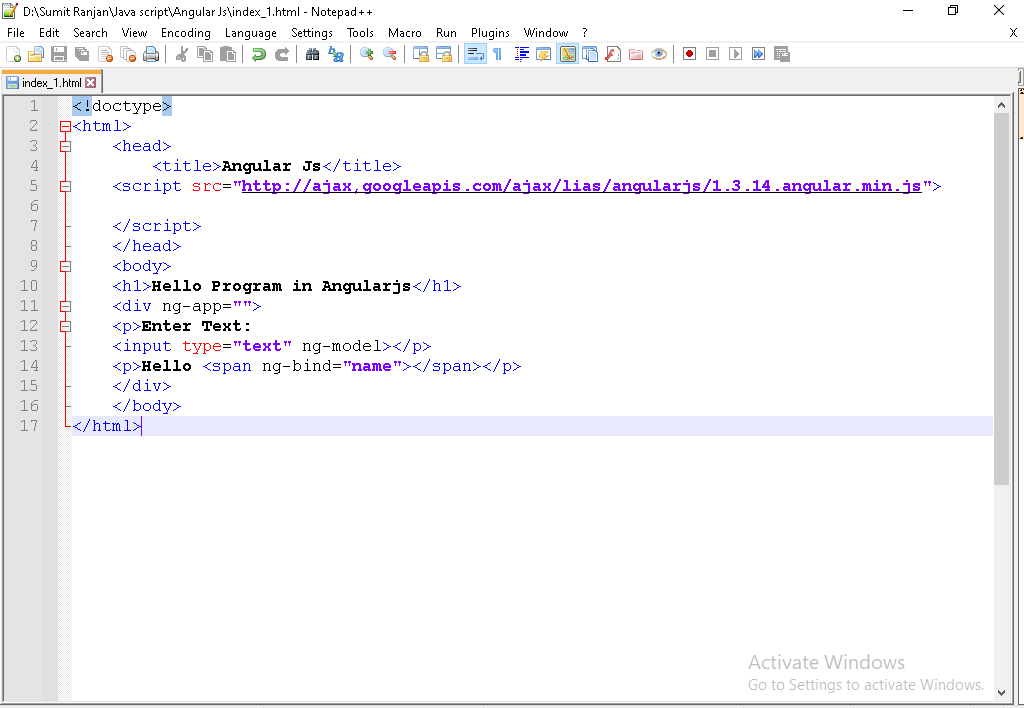The height and width of the screenshot is (708, 1024).
Task: Close the index_1.html tab with its X button
Action: tap(91, 83)
